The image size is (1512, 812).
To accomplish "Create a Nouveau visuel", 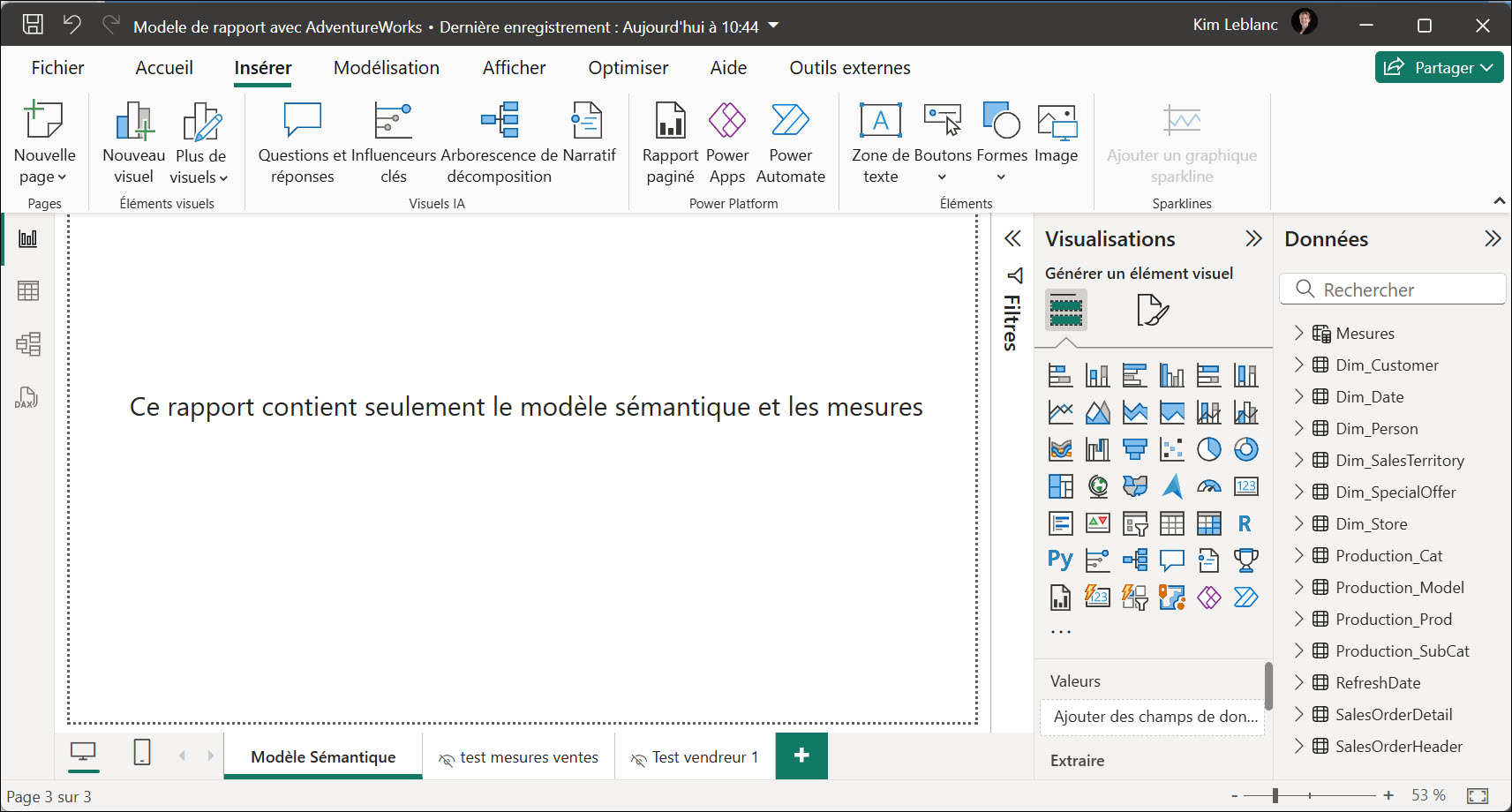I will pyautogui.click(x=134, y=142).
